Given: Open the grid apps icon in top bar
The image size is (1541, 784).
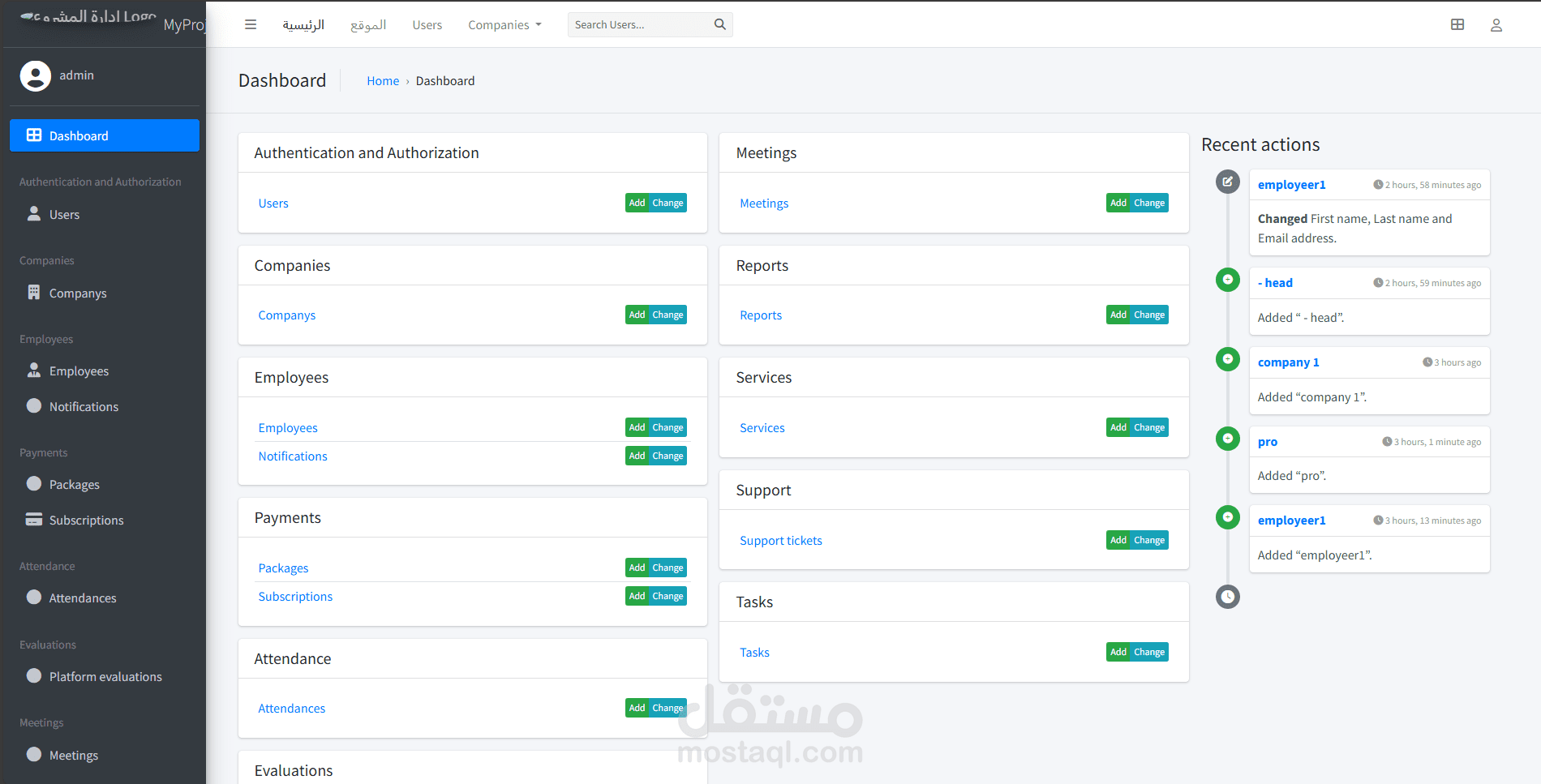Looking at the screenshot, I should 1457,24.
